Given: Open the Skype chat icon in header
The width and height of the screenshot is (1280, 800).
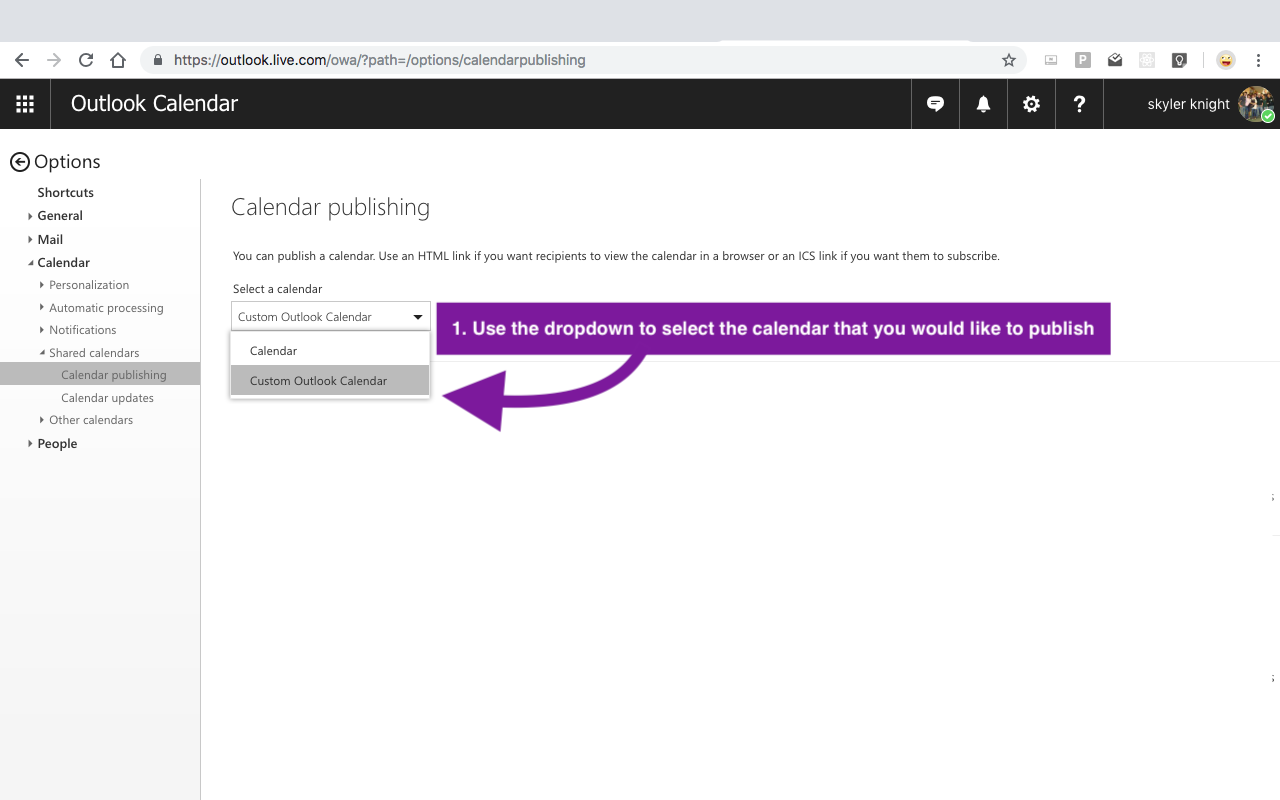Looking at the screenshot, I should [x=936, y=104].
